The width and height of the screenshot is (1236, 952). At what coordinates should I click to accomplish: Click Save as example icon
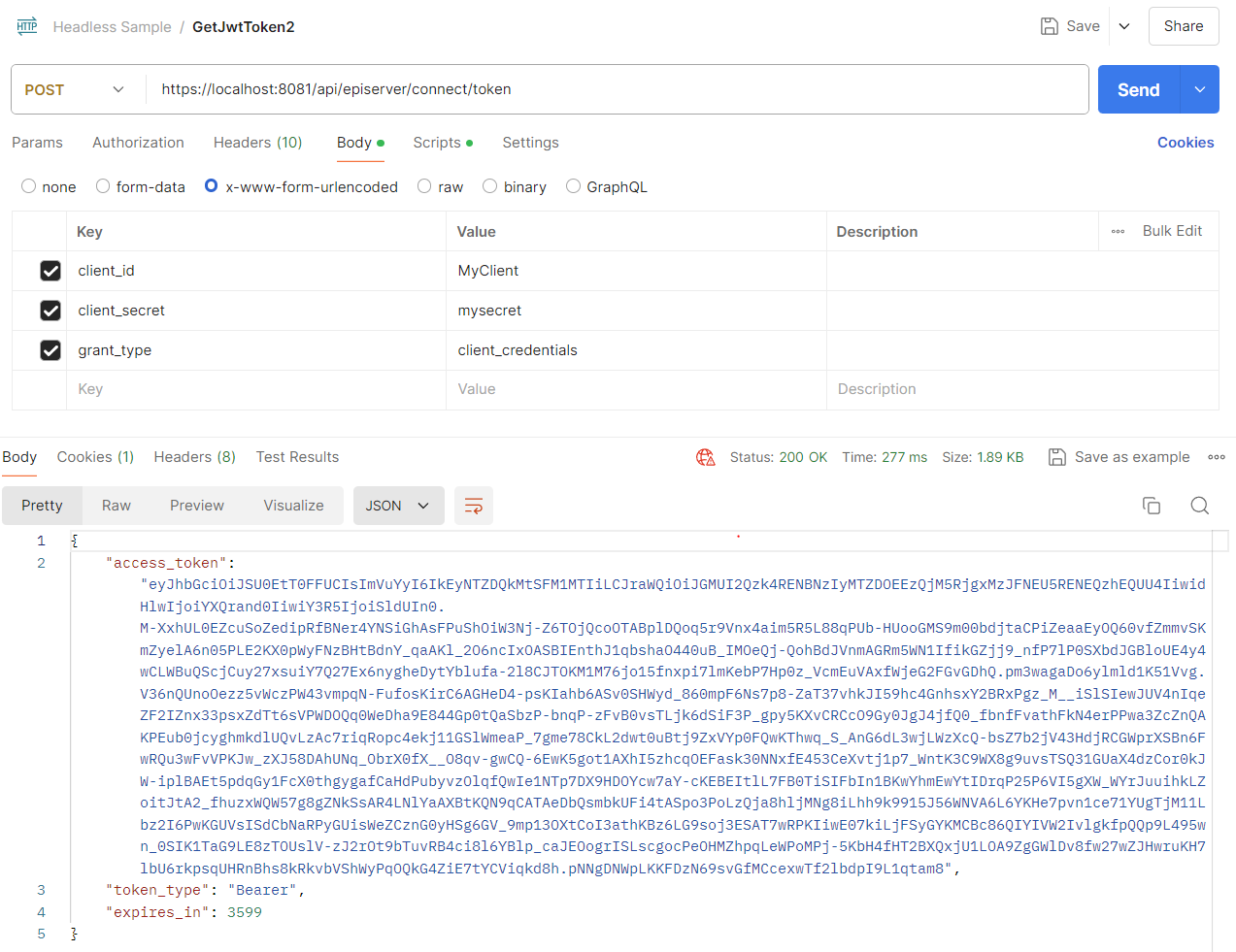1057,457
